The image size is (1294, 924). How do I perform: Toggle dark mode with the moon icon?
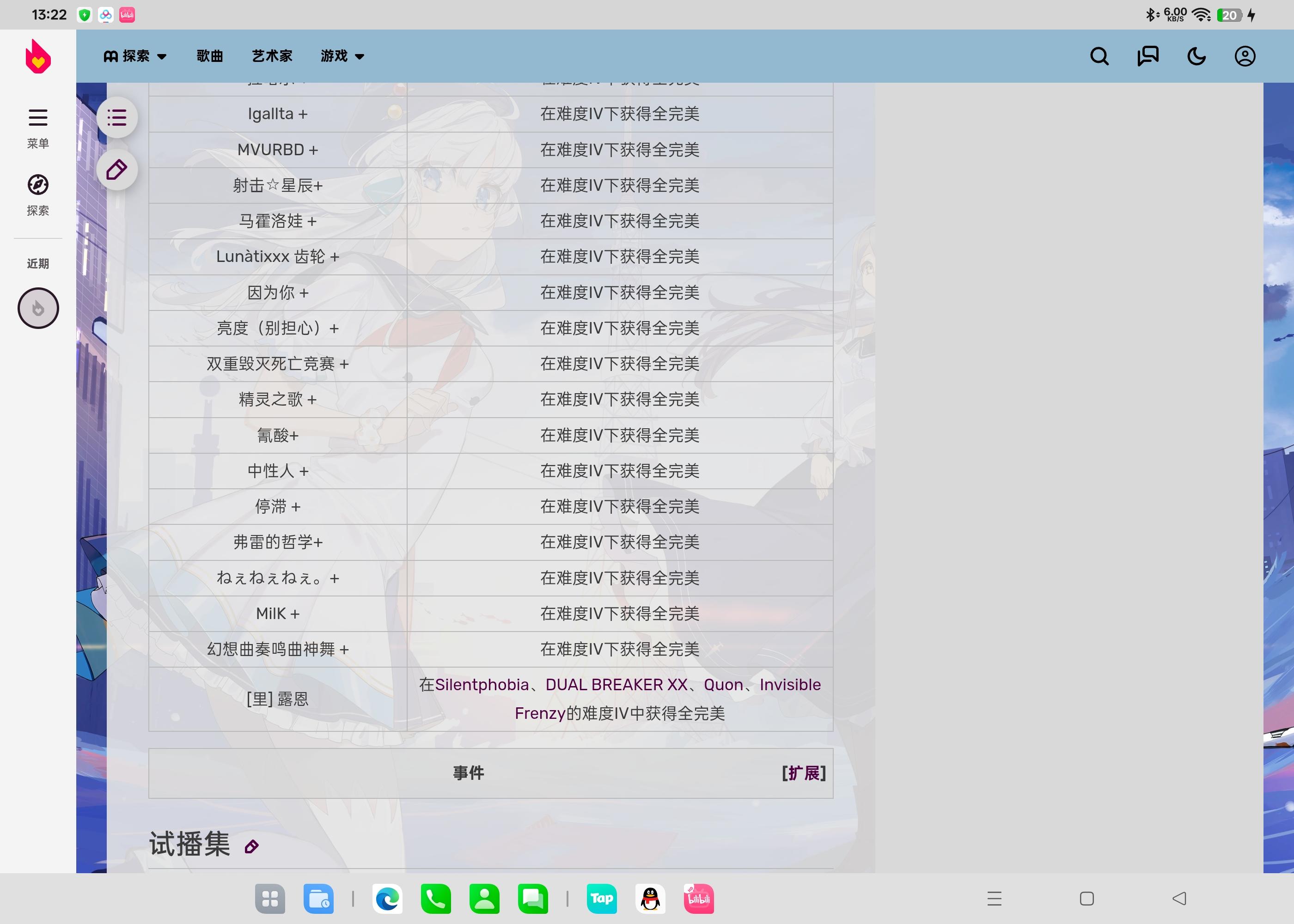[1196, 56]
